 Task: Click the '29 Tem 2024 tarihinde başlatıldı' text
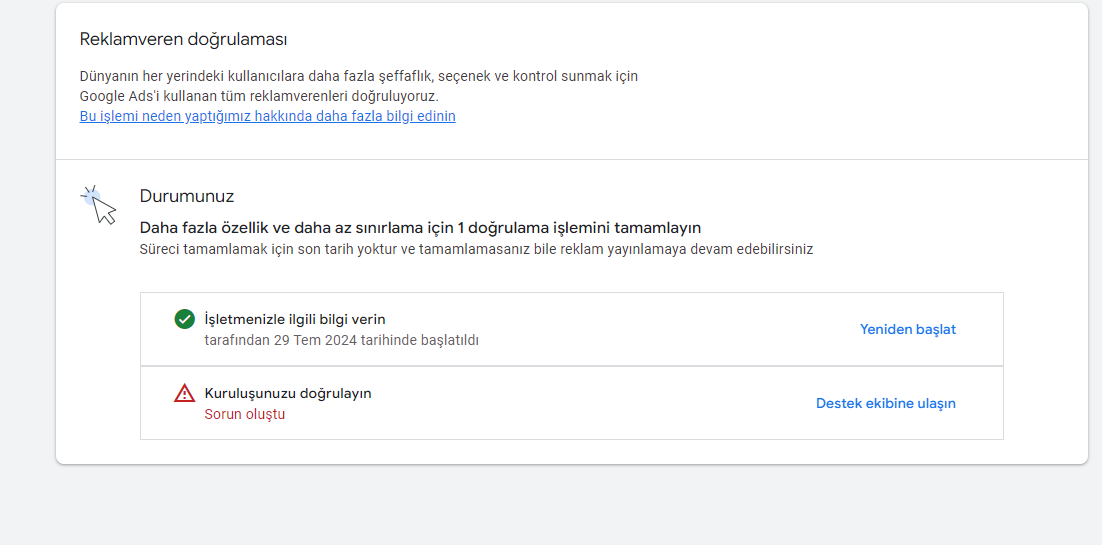(376, 340)
